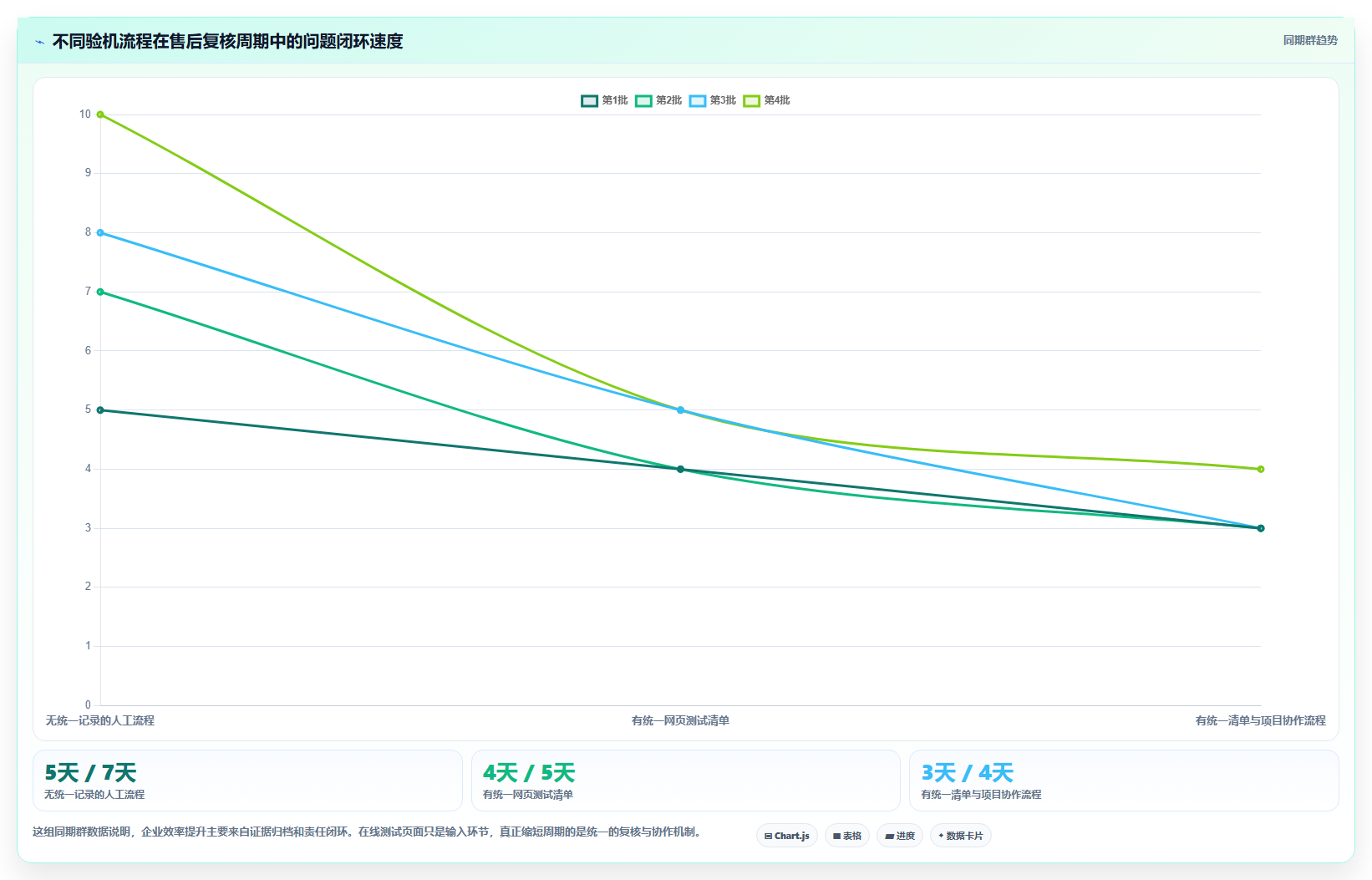The image size is (1372, 880).
Task: Click card caption 有统一网页测试清单 under 4天 / 5天
Action: pos(528,795)
